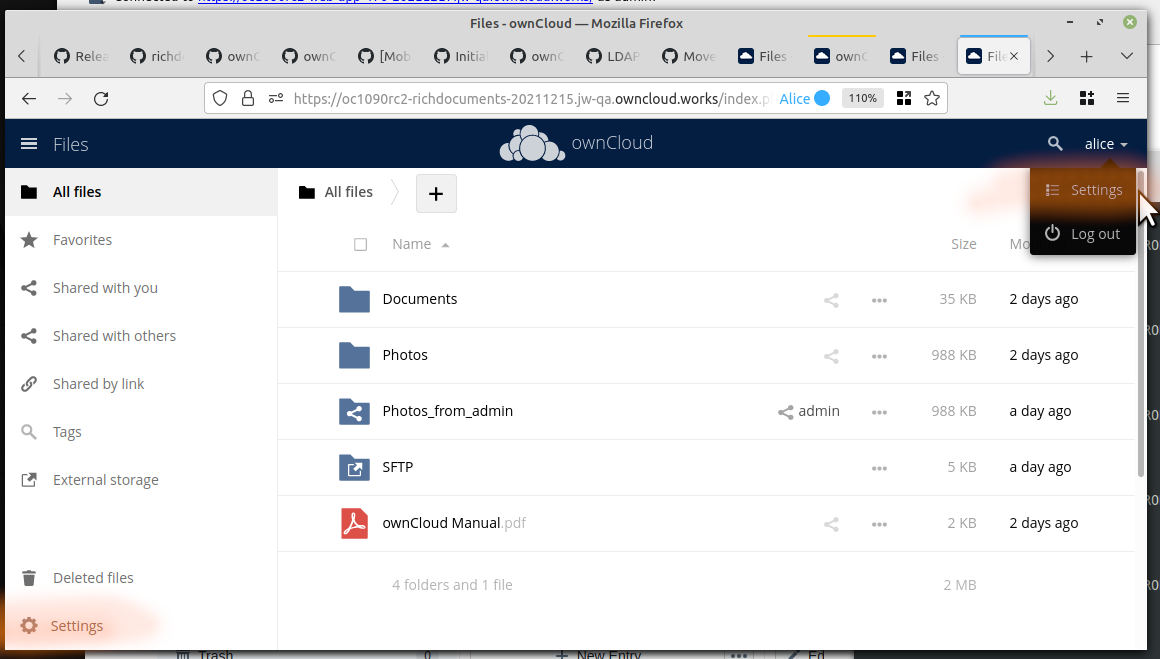Select the share icon next to Documents folder
Viewport: 1160px width, 659px height.
click(x=830, y=299)
